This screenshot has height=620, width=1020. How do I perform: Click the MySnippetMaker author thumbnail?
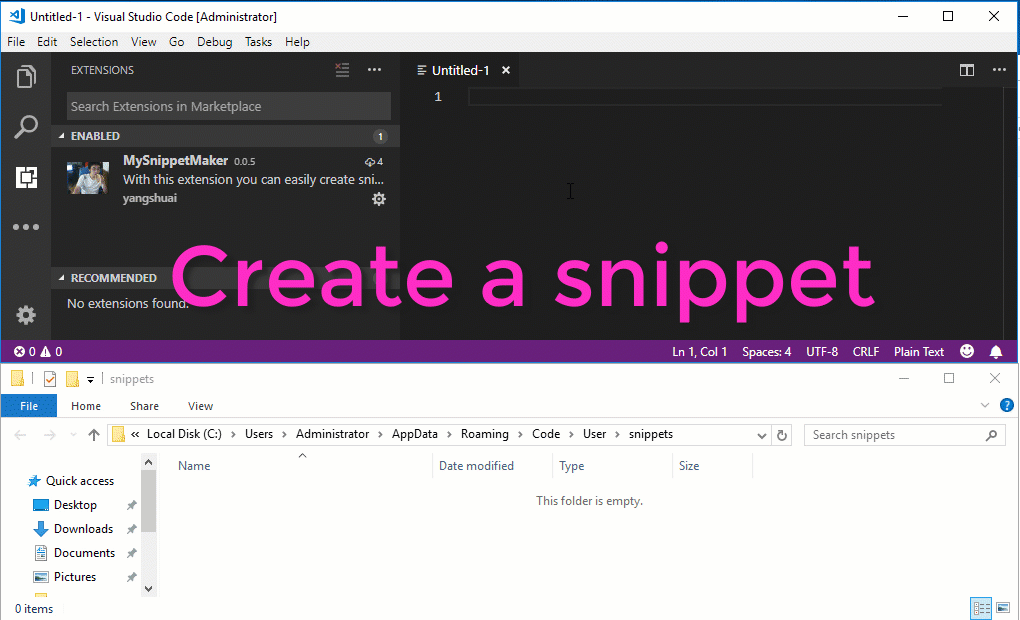pos(88,178)
